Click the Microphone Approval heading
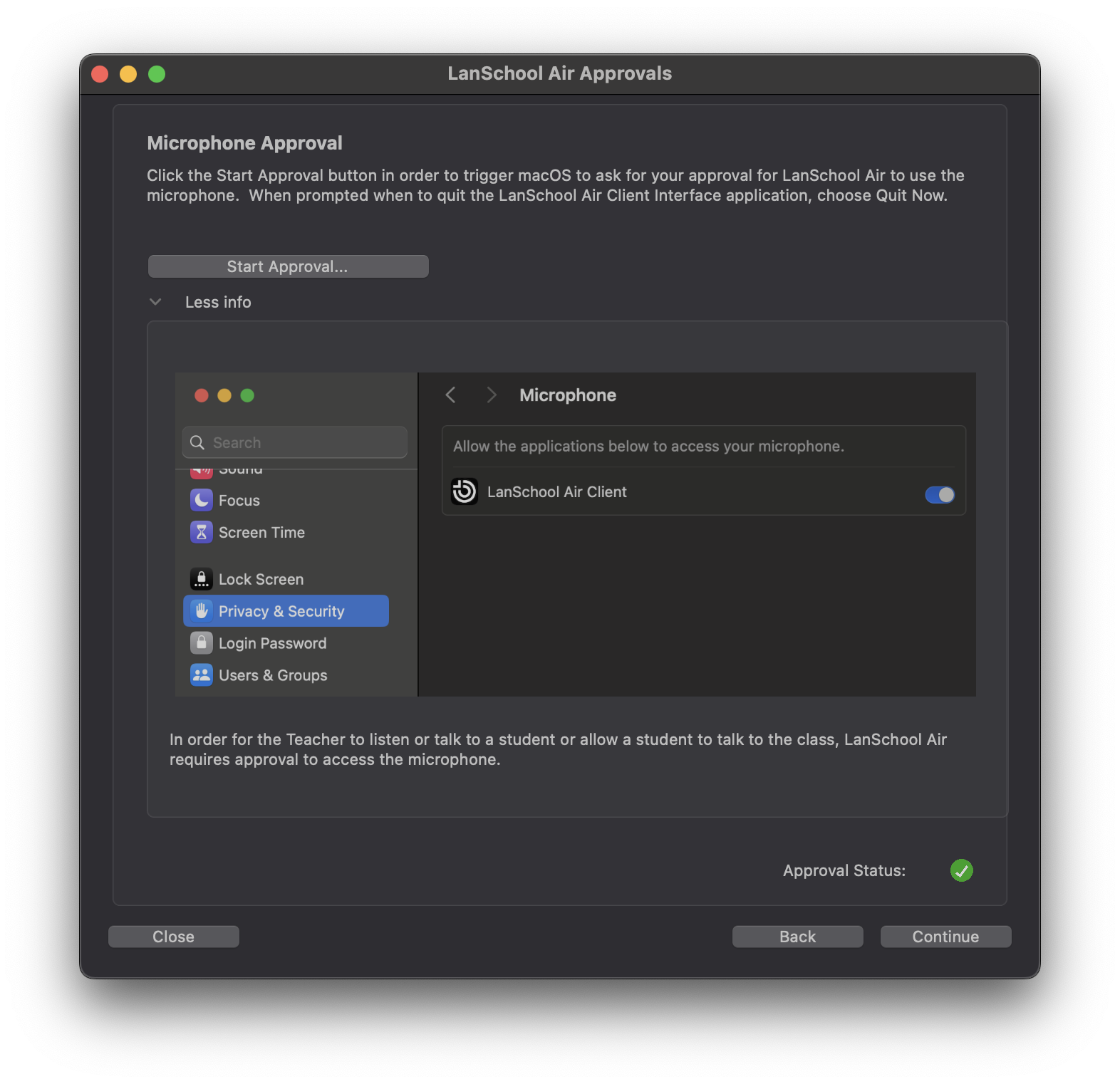The width and height of the screenshot is (1120, 1084). click(244, 143)
